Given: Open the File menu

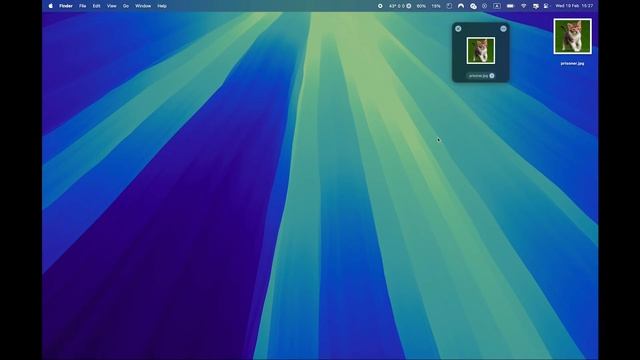Looking at the screenshot, I should (x=82, y=6).
